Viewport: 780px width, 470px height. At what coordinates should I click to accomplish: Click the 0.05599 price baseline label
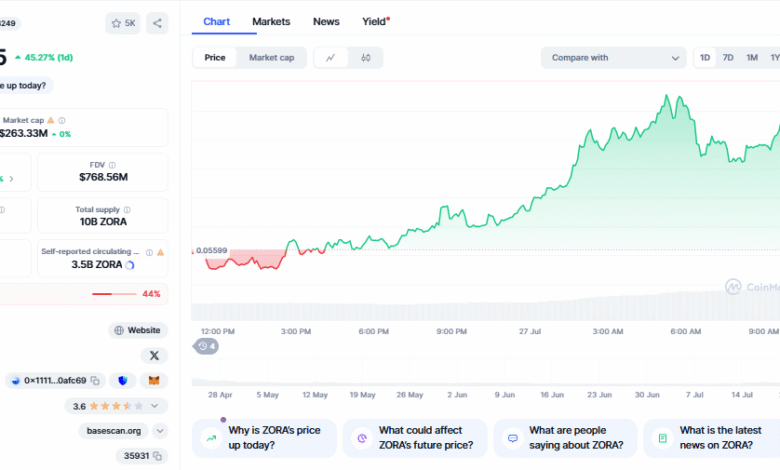211,251
